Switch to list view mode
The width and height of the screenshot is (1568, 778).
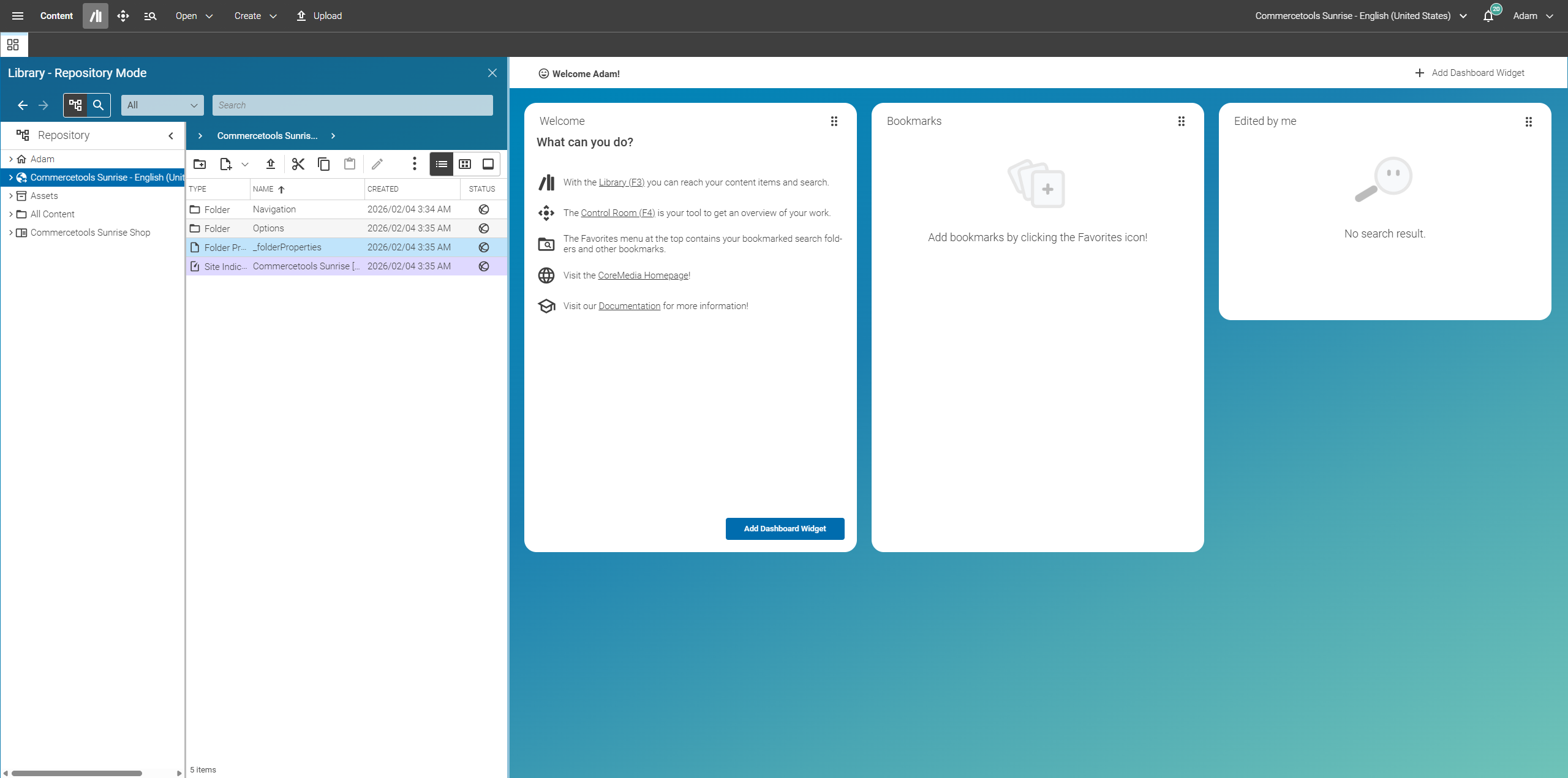coord(442,164)
